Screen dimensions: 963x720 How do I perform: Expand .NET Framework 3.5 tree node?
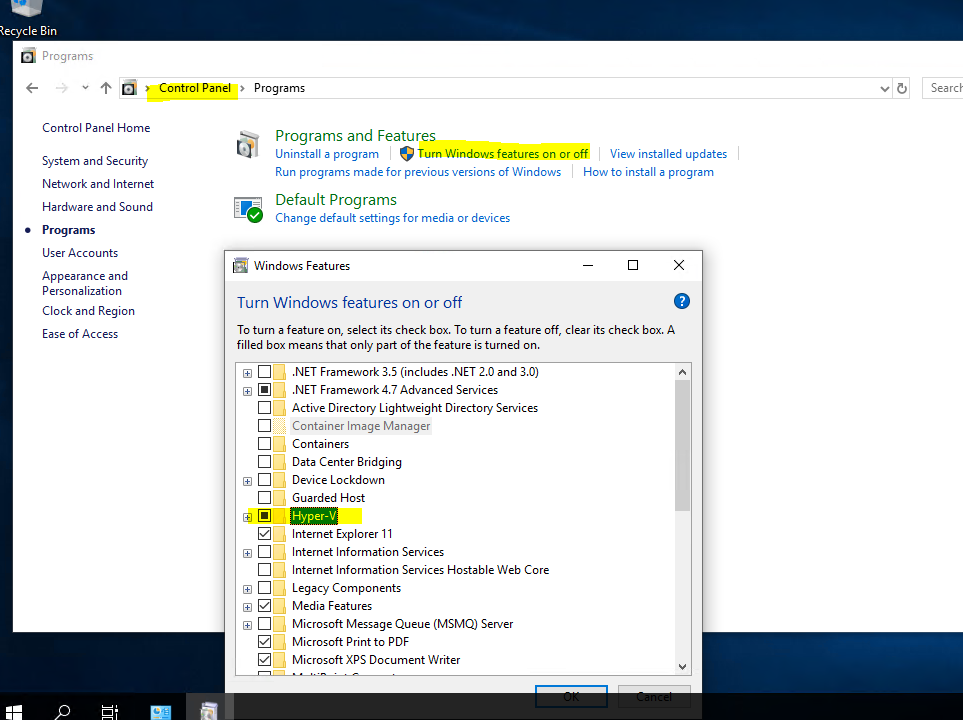pos(248,373)
